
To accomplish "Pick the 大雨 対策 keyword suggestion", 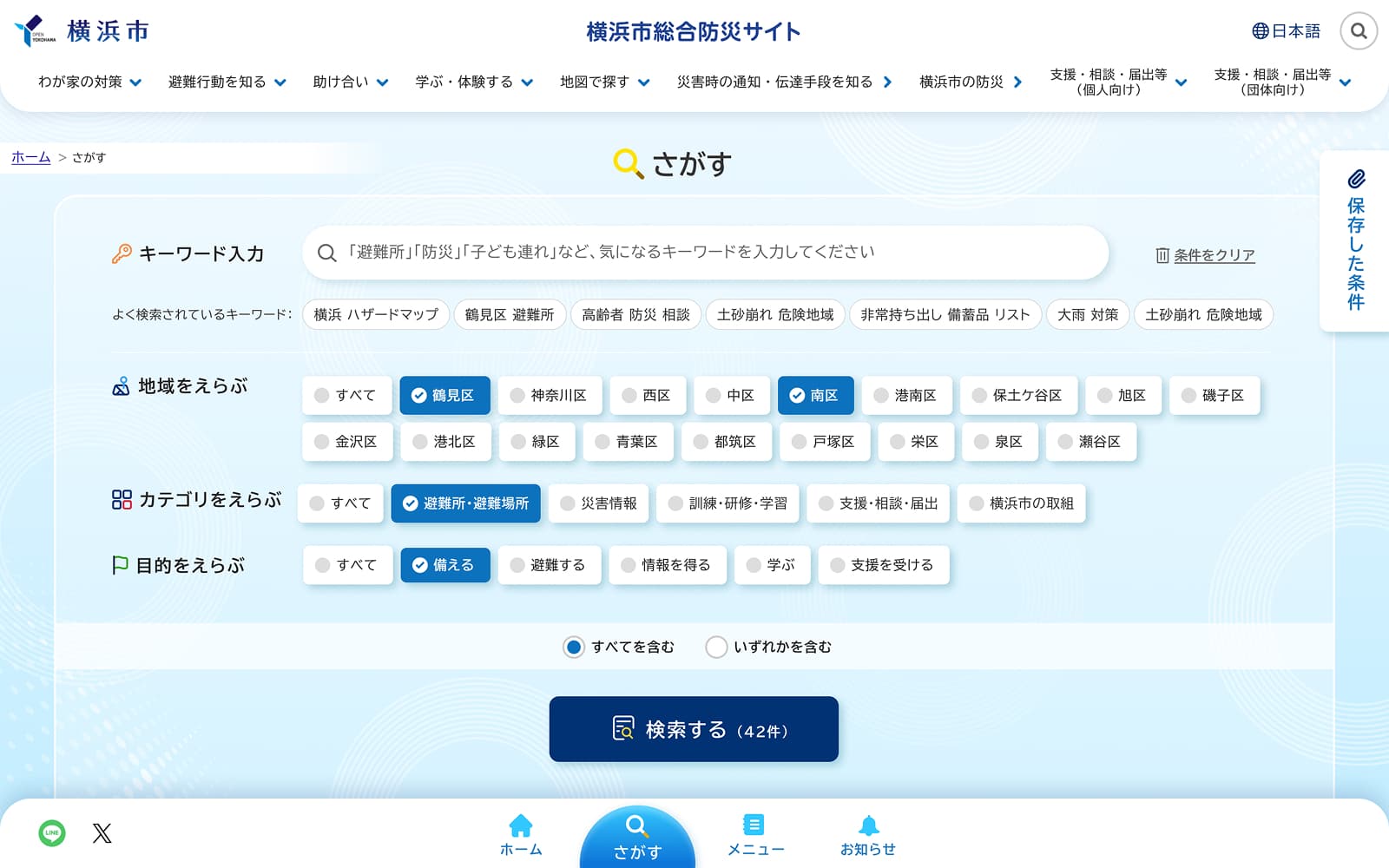I will [x=1088, y=314].
